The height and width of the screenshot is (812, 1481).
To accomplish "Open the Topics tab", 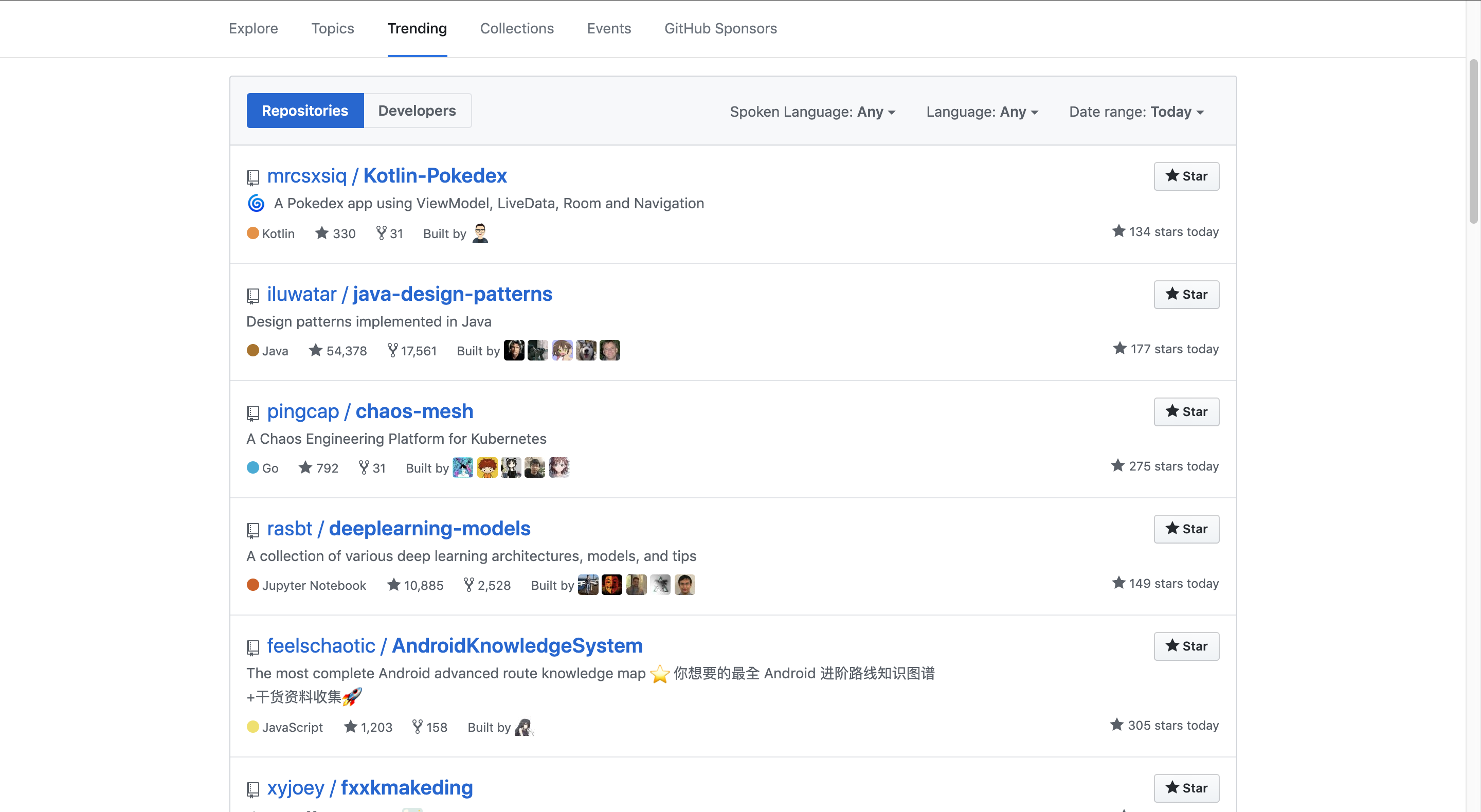I will pyautogui.click(x=332, y=28).
